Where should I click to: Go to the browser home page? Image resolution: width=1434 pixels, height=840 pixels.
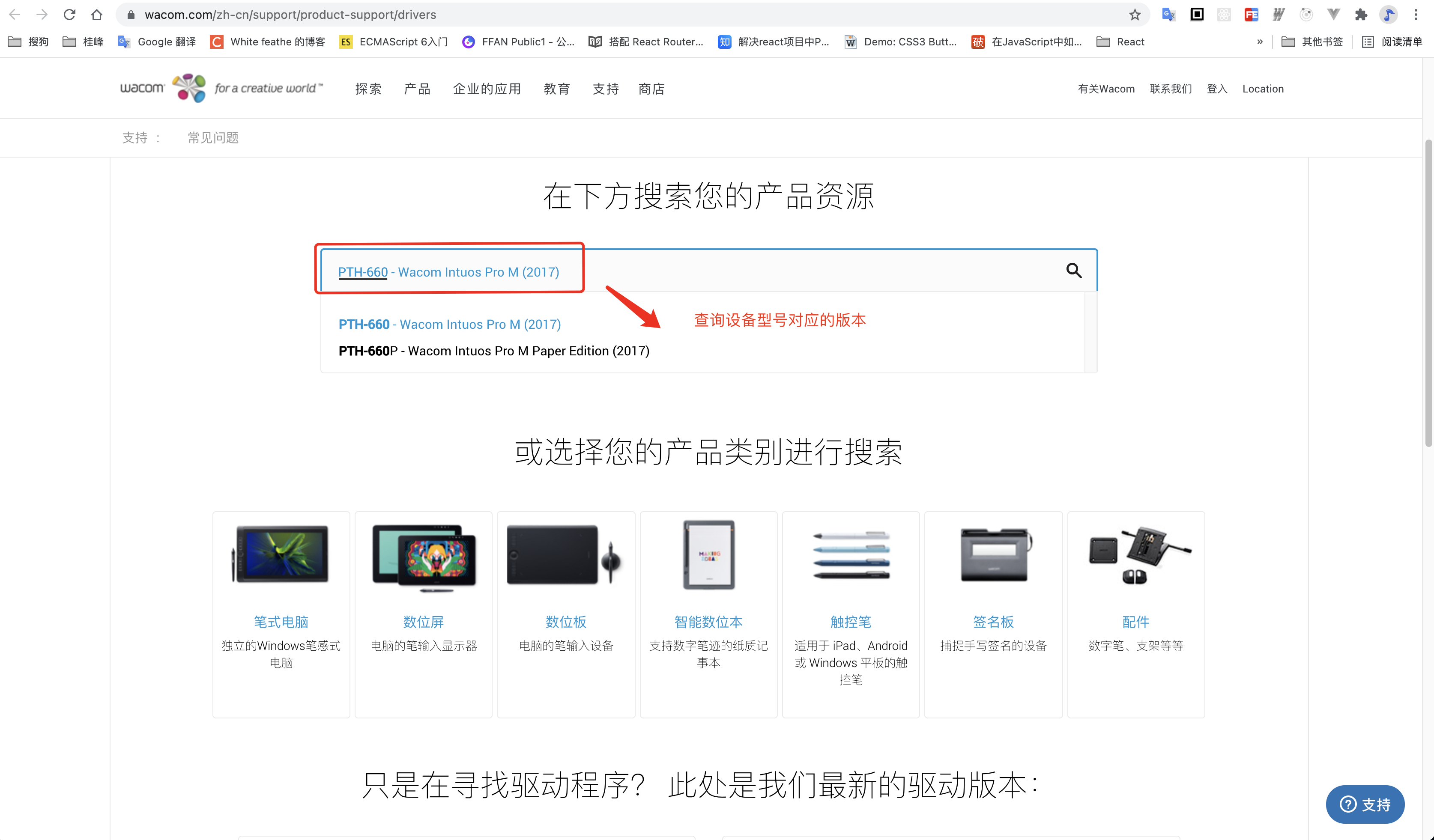coord(97,15)
